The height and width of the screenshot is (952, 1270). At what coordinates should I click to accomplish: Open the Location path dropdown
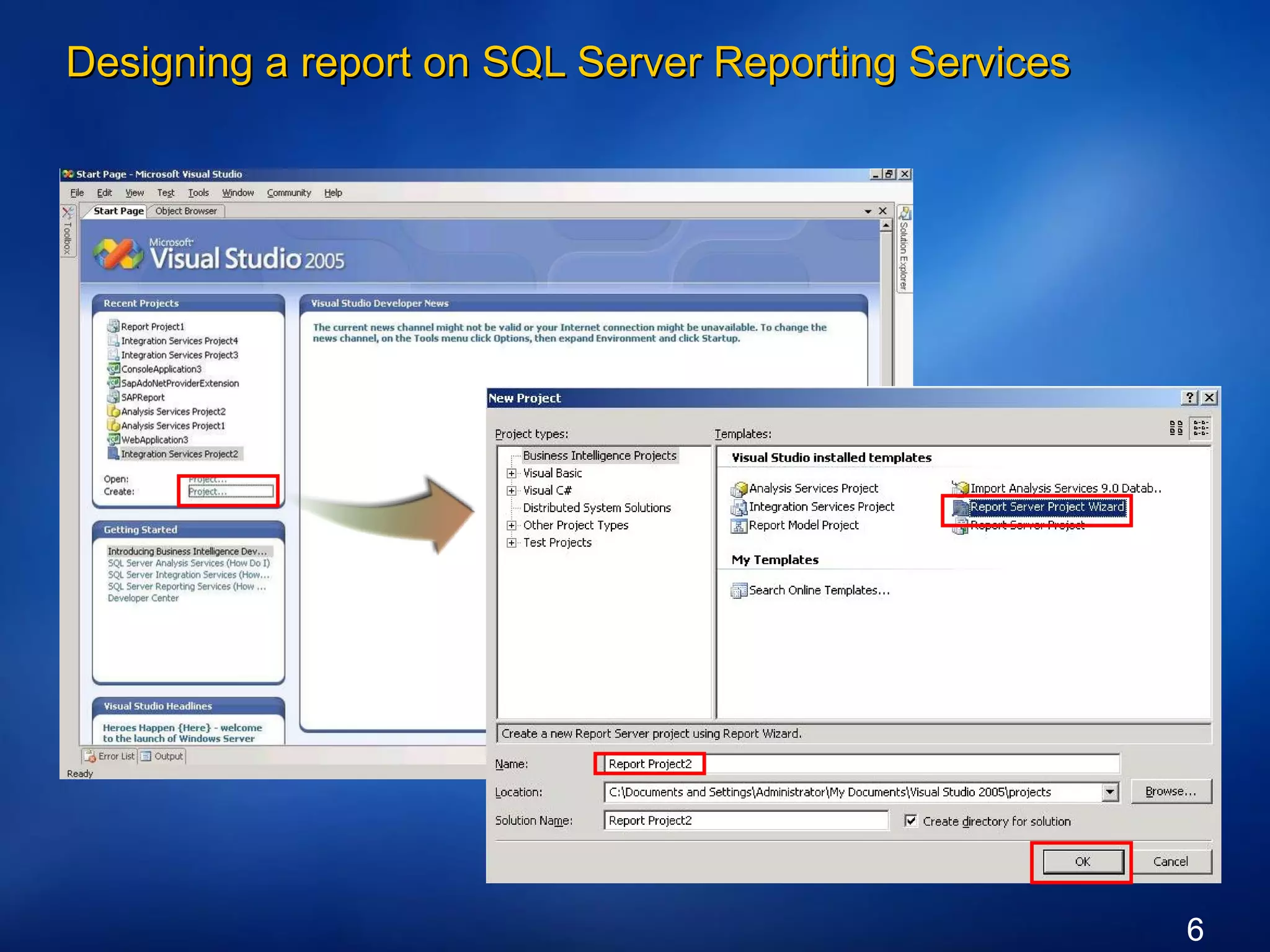pyautogui.click(x=1109, y=792)
